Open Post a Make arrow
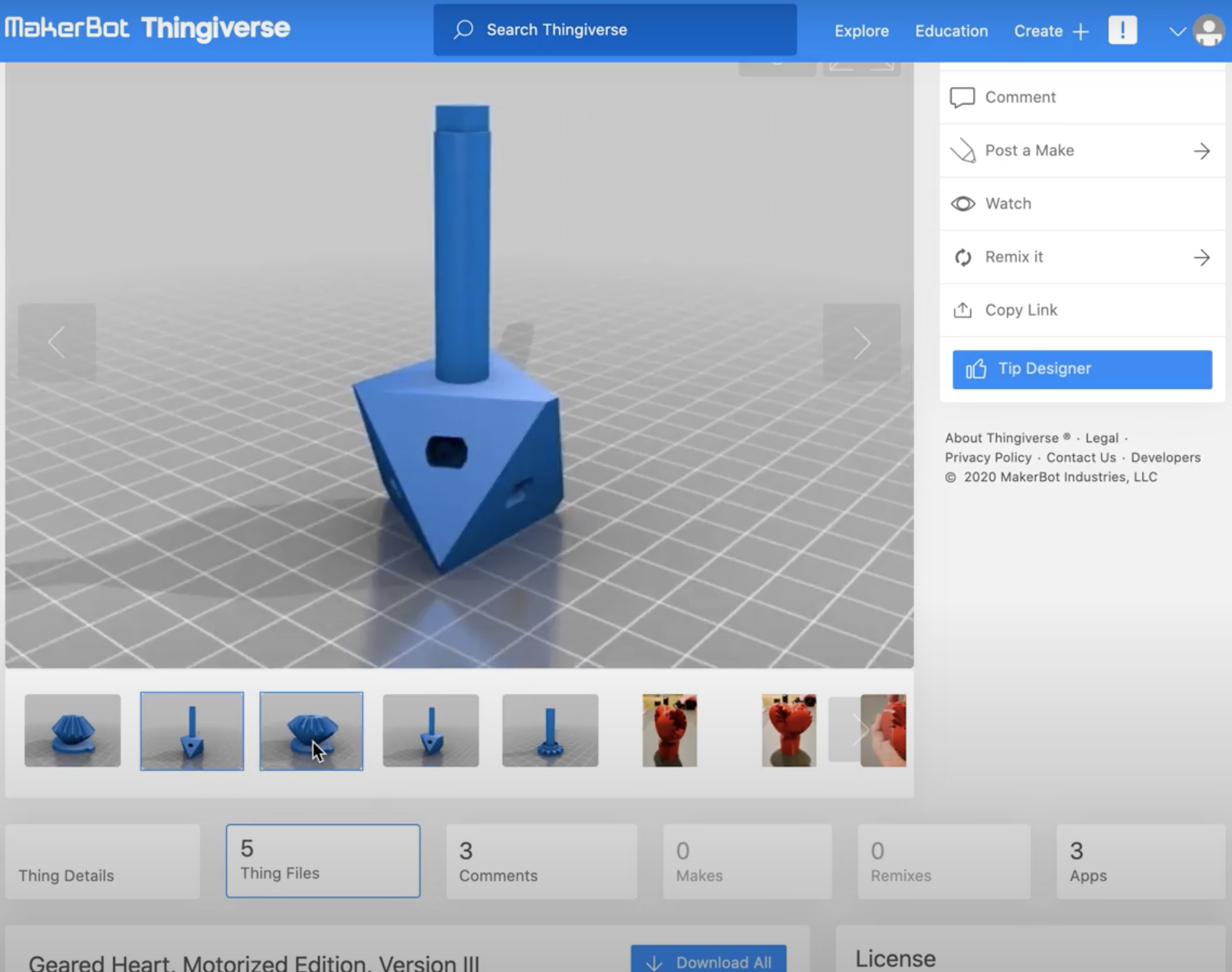 pyautogui.click(x=1201, y=151)
